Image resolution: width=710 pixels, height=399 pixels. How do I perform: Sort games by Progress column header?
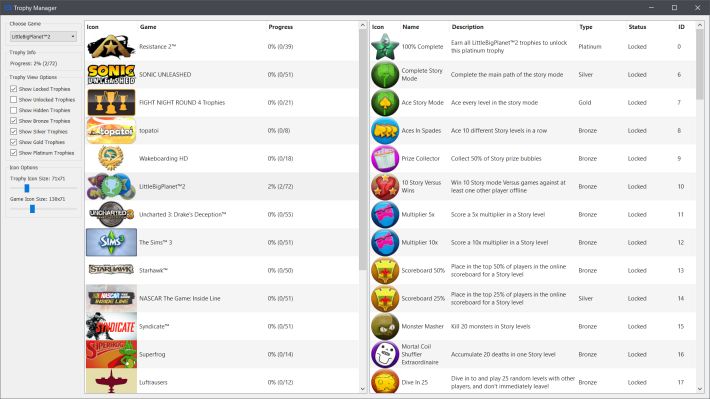[281, 27]
